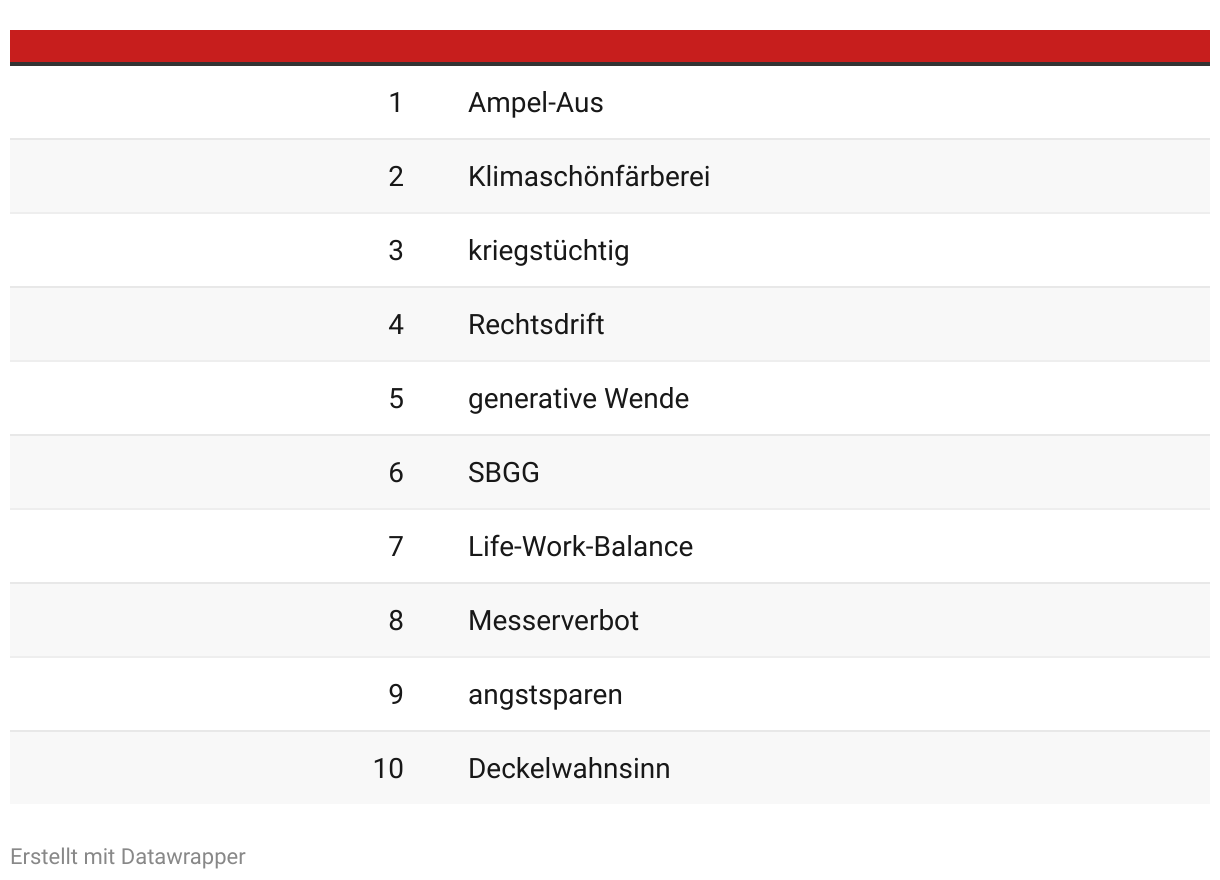The width and height of the screenshot is (1220, 880).
Task: Select the 'Rechtsdrift' row text
Action: pyautogui.click(x=536, y=325)
